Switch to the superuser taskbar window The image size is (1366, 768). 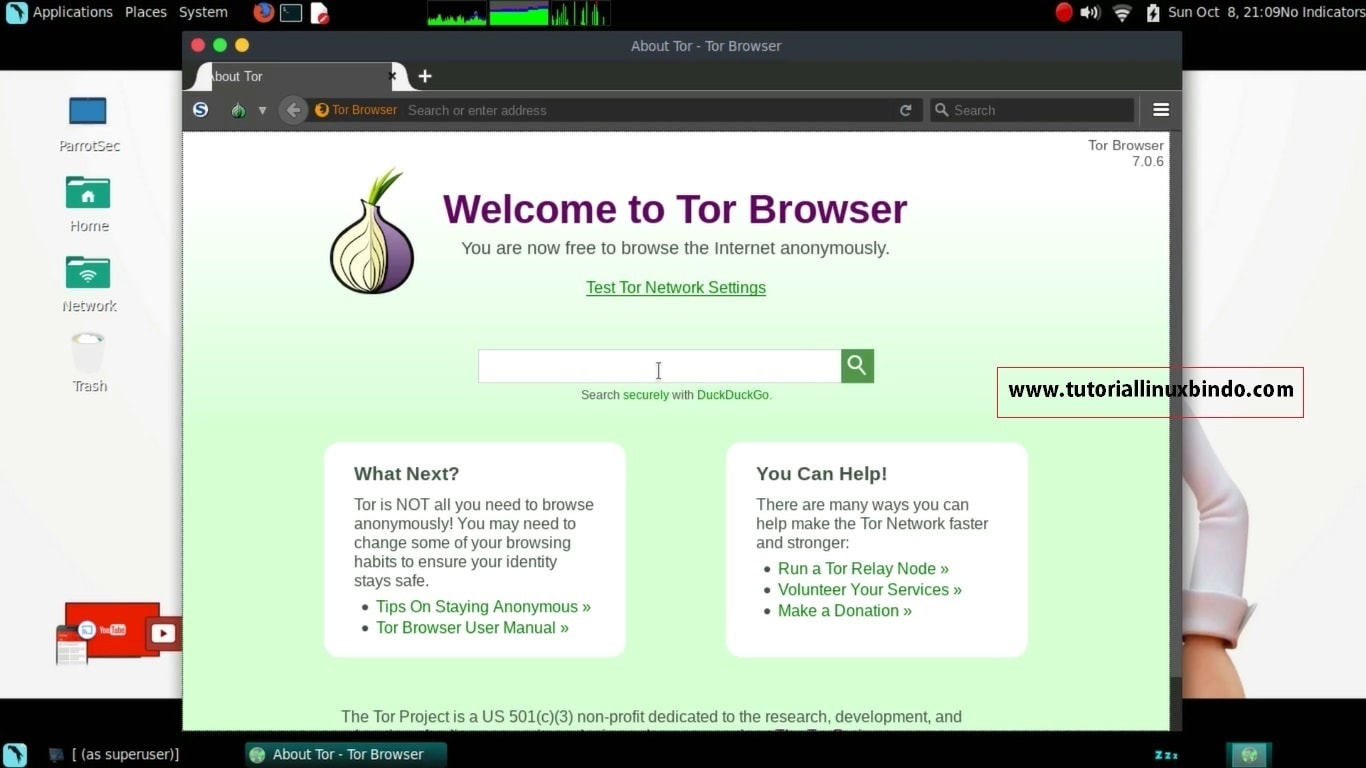(115, 754)
